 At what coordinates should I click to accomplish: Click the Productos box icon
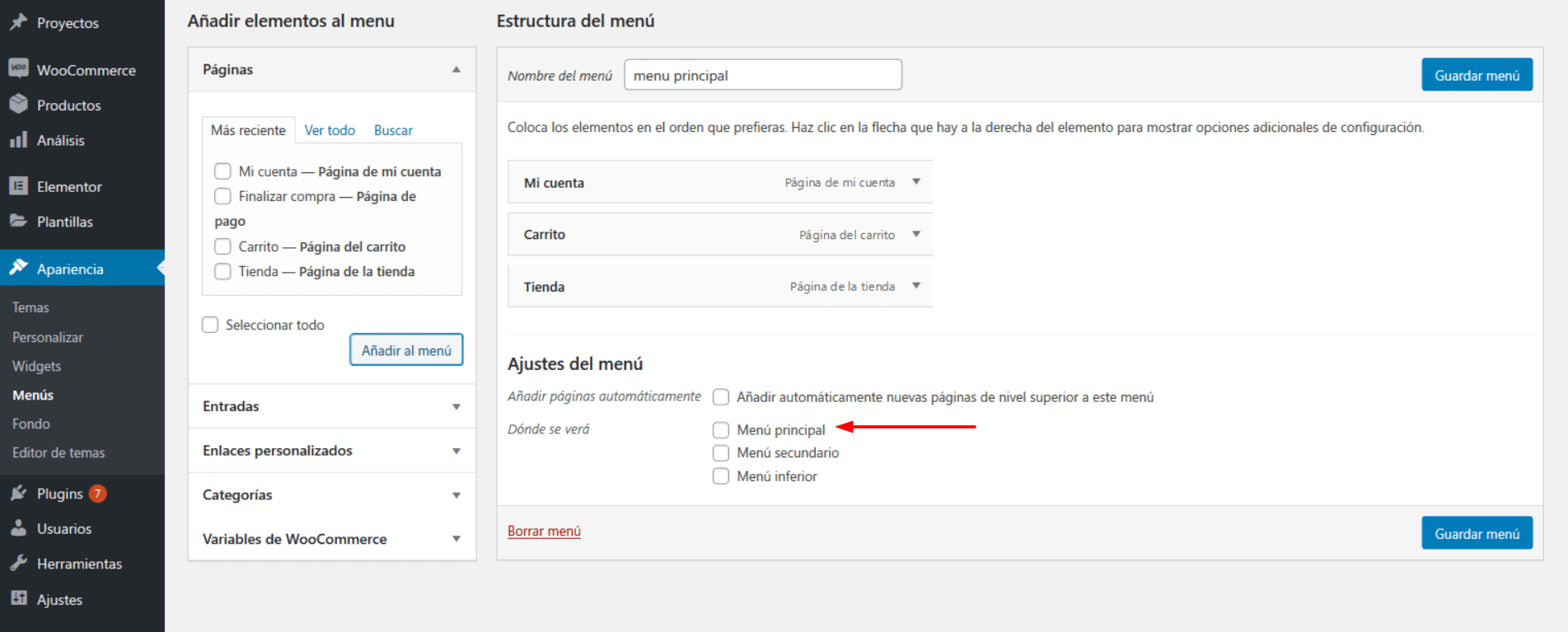tap(18, 104)
